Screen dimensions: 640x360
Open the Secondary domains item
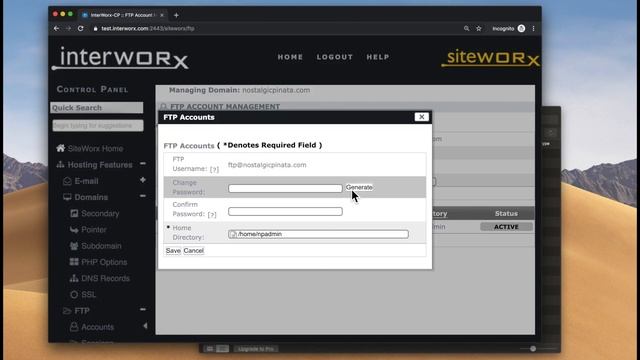[x=100, y=213]
